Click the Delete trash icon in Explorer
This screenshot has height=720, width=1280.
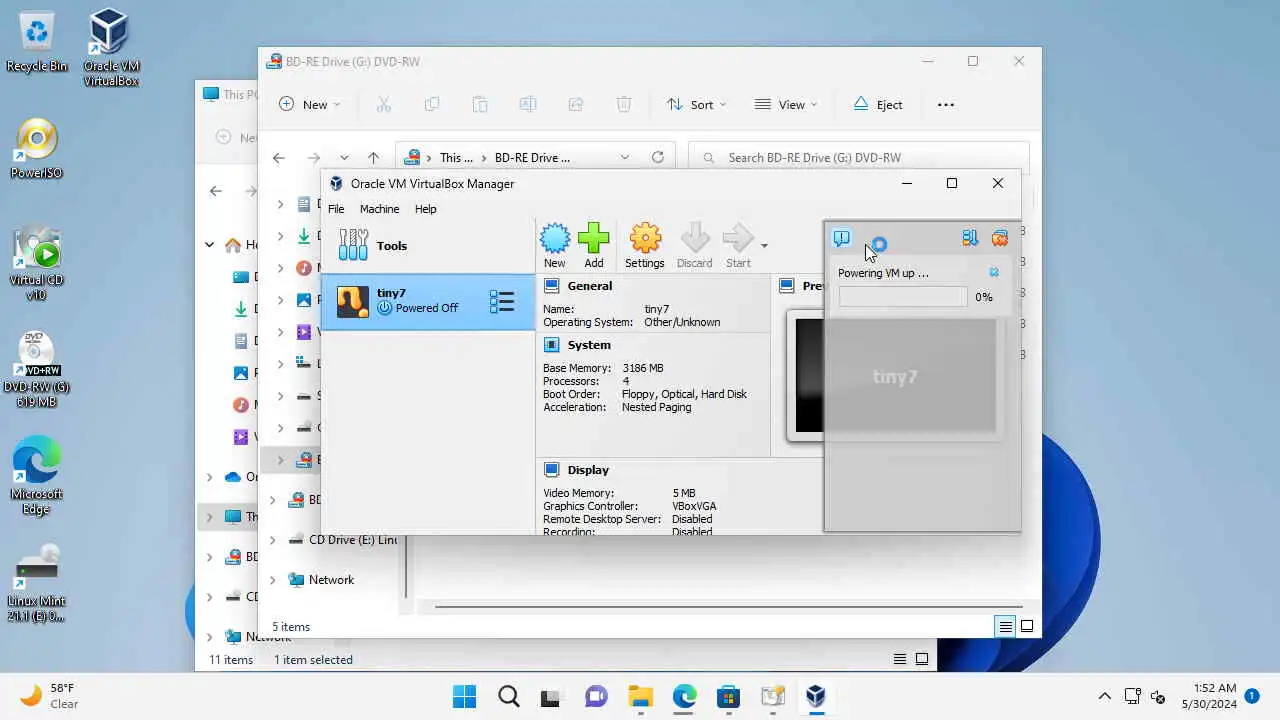624,104
